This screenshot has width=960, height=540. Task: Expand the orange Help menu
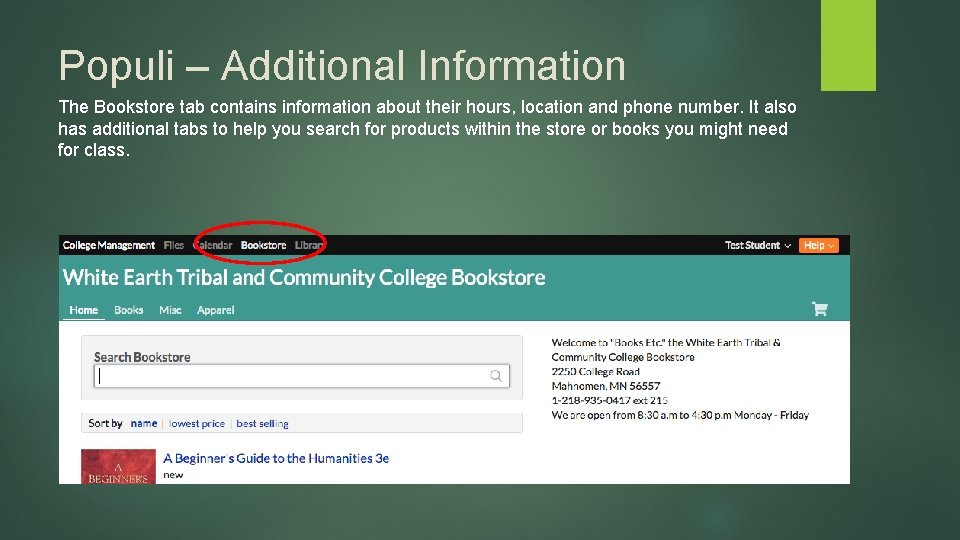(819, 246)
